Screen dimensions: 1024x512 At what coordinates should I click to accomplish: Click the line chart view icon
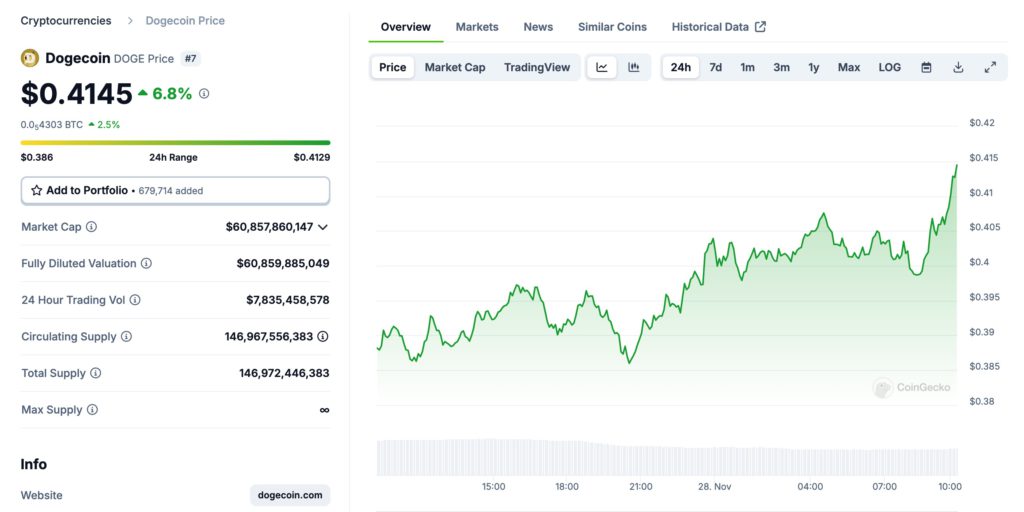(602, 67)
